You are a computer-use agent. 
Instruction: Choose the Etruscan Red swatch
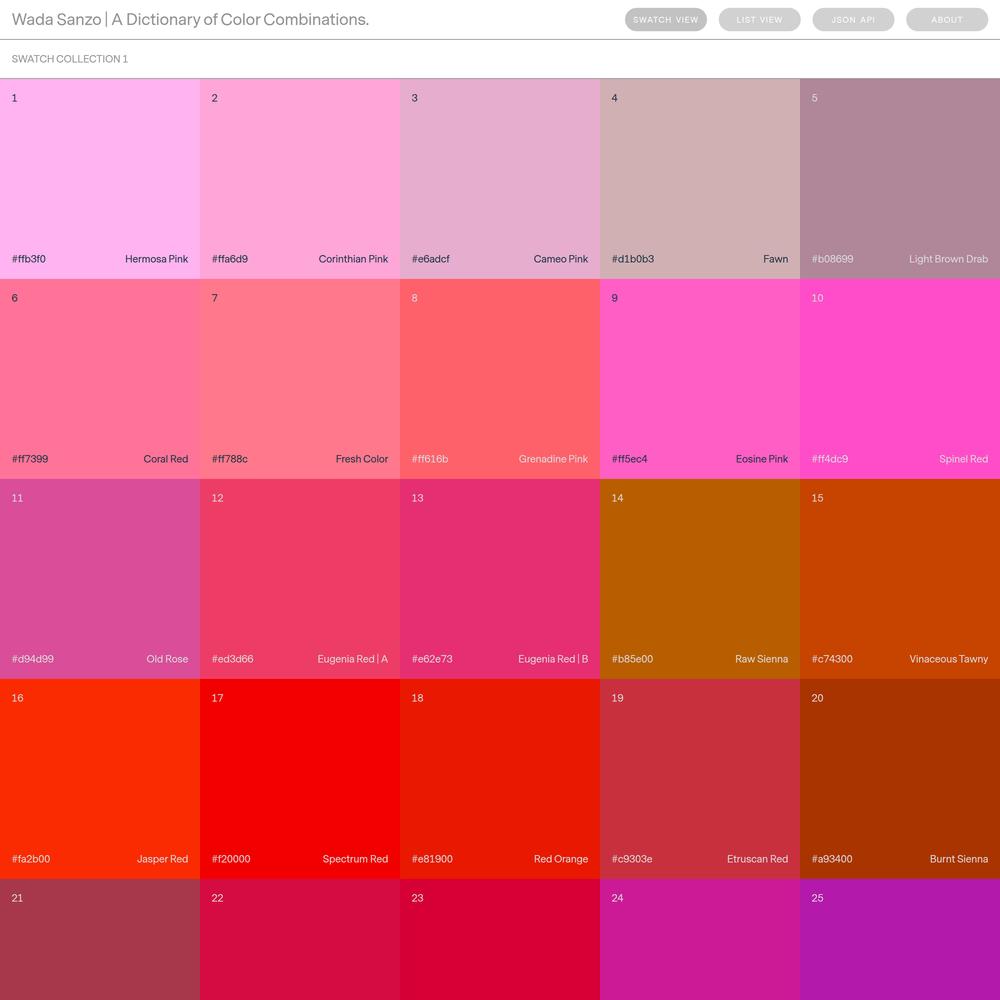[x=700, y=779]
